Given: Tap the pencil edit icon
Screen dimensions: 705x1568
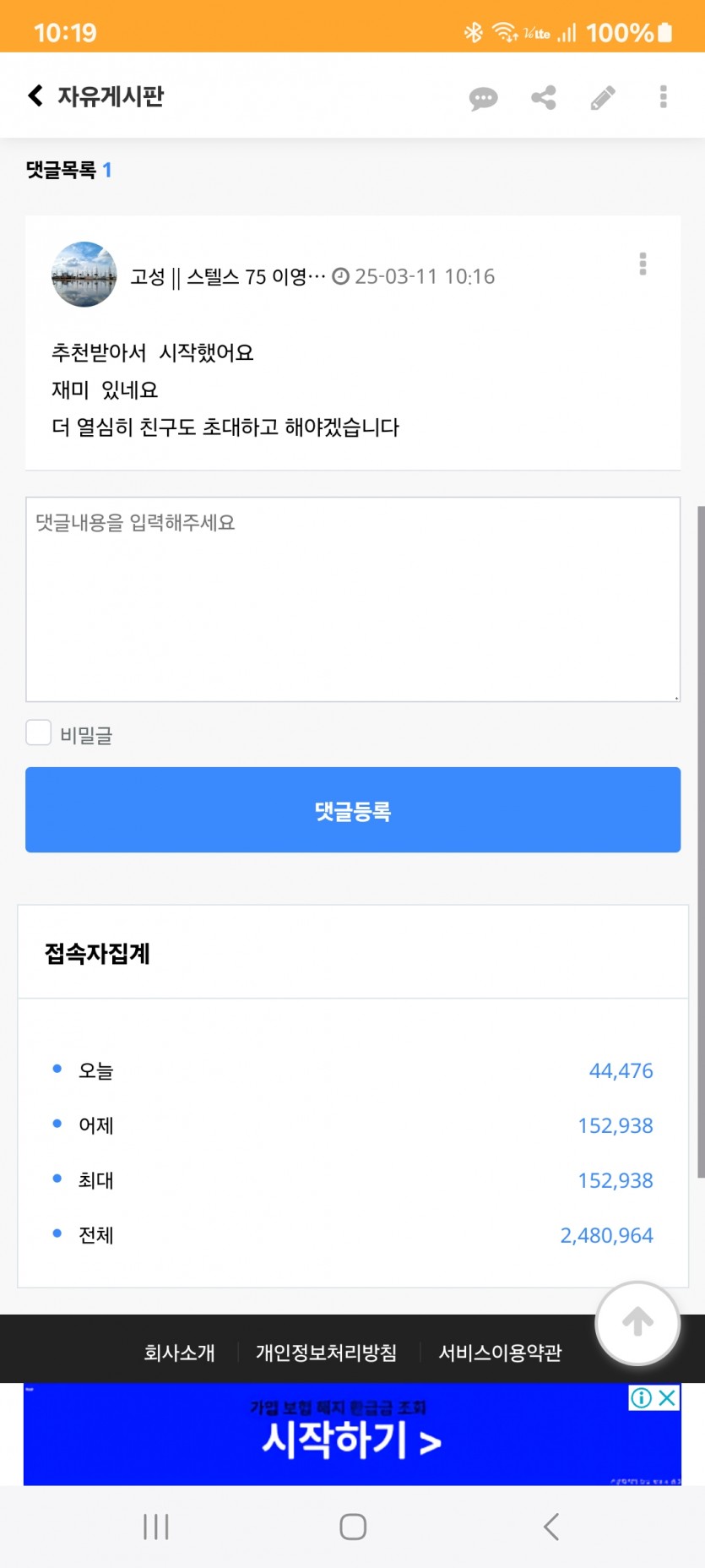Looking at the screenshot, I should pos(603,98).
